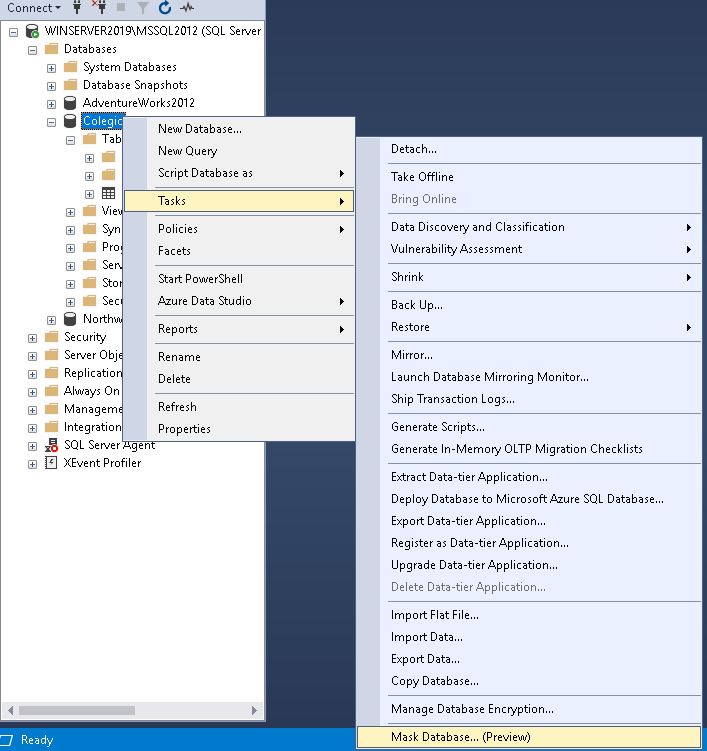Select Generate Scripts...
This screenshot has width=707, height=751.
[529, 427]
